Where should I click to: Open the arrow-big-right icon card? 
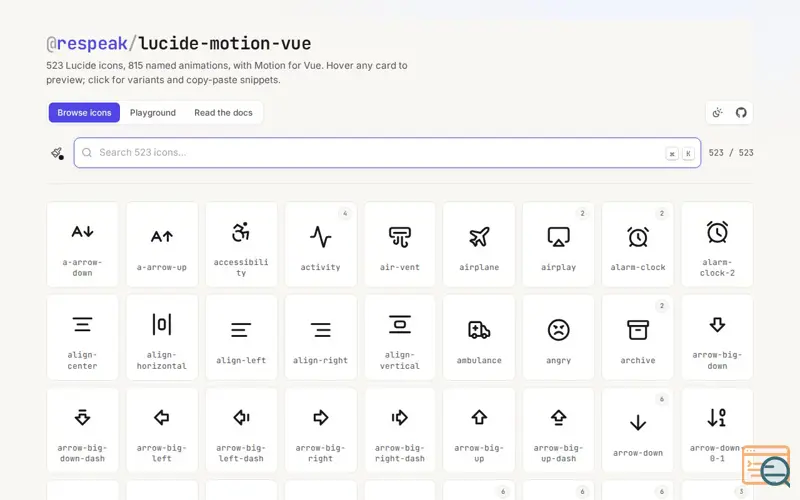click(x=320, y=430)
